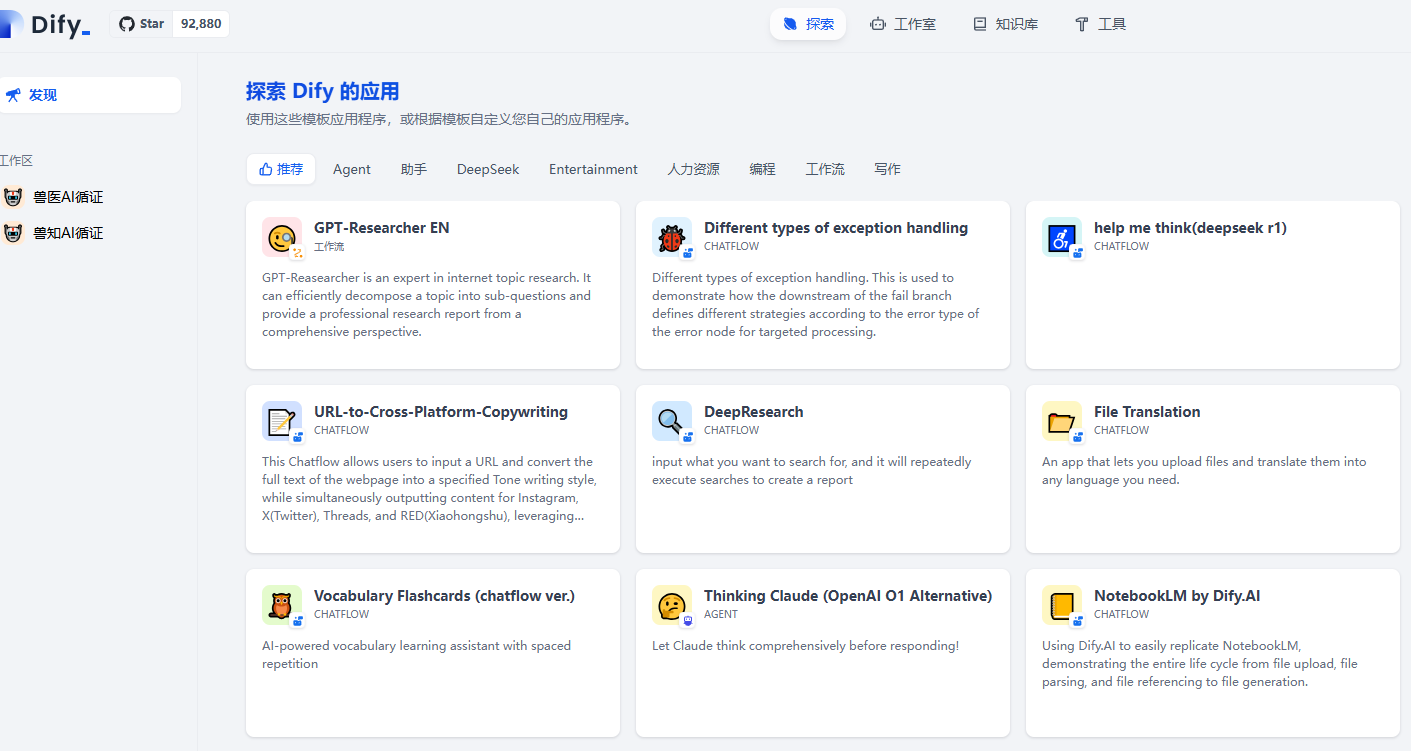Click the File Translation folder icon
This screenshot has width=1411, height=751.
(x=1062, y=421)
